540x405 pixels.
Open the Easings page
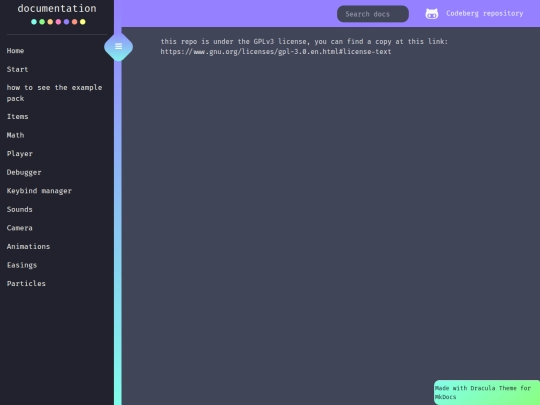tap(22, 265)
